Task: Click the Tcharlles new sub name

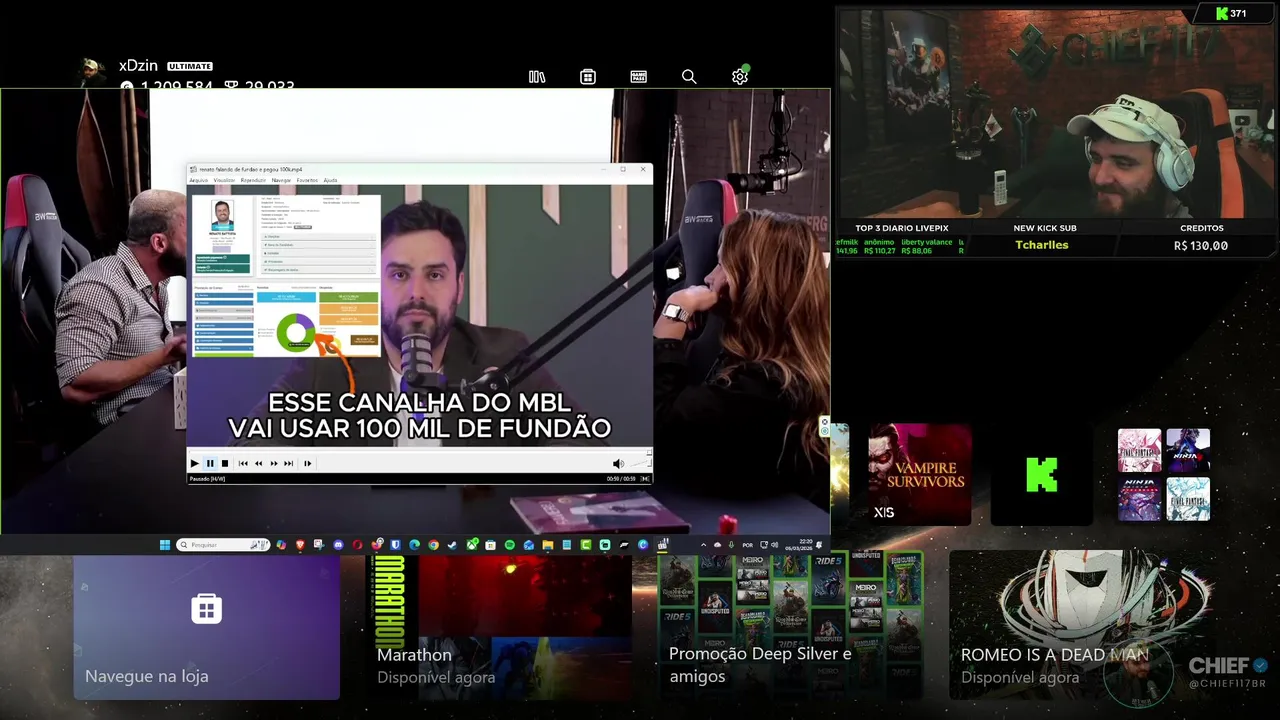Action: (1042, 245)
